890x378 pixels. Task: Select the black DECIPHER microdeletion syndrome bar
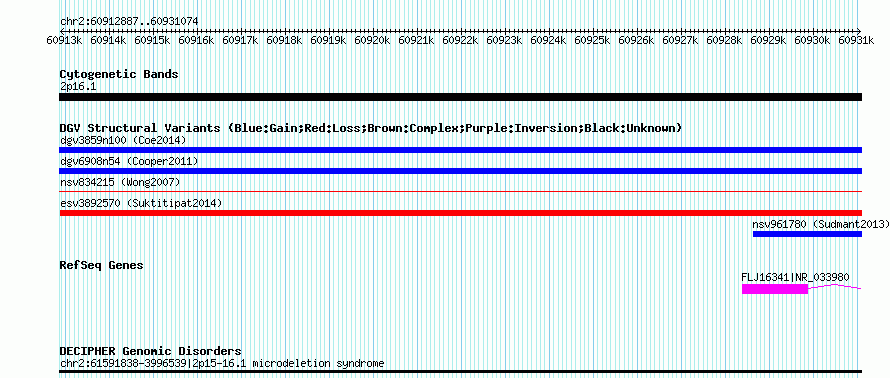[x=460, y=372]
